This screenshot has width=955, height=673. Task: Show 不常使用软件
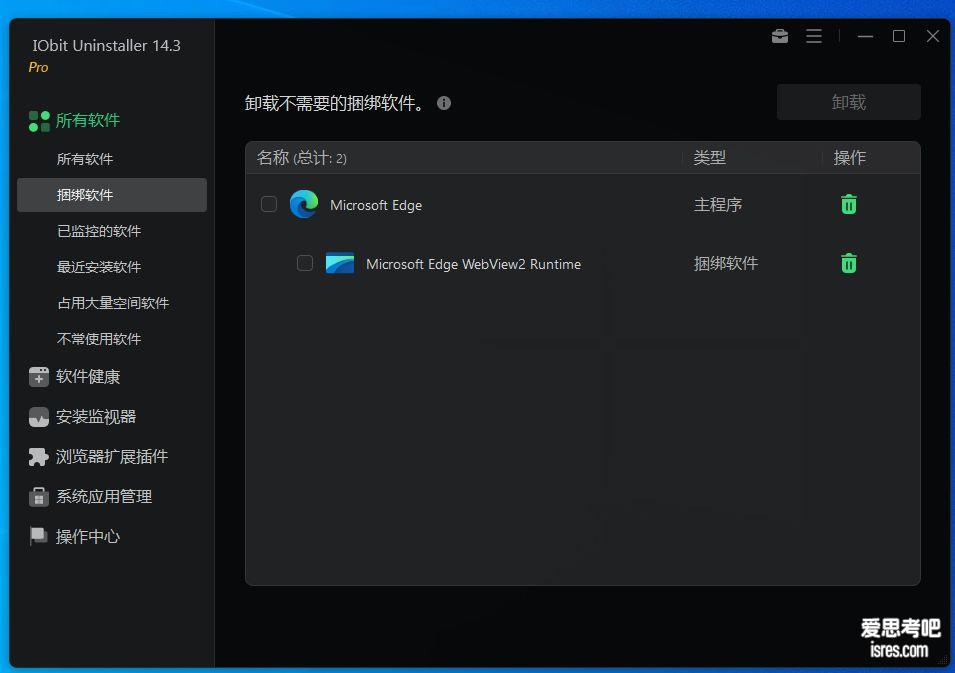click(99, 339)
